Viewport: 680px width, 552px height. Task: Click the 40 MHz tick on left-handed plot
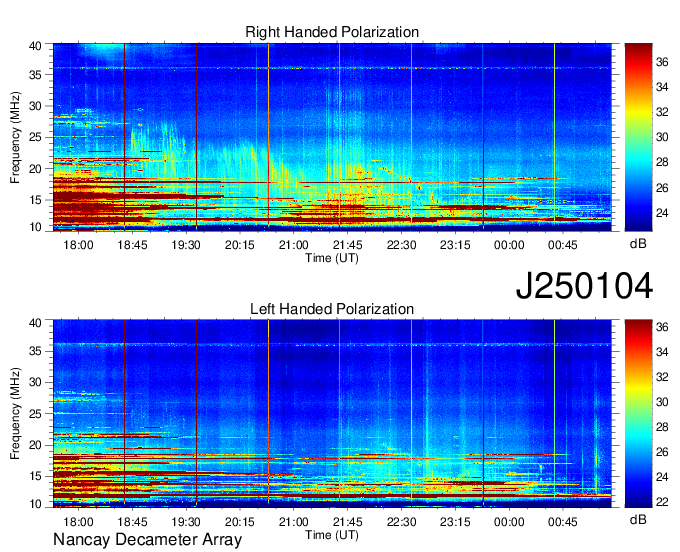tap(35, 323)
